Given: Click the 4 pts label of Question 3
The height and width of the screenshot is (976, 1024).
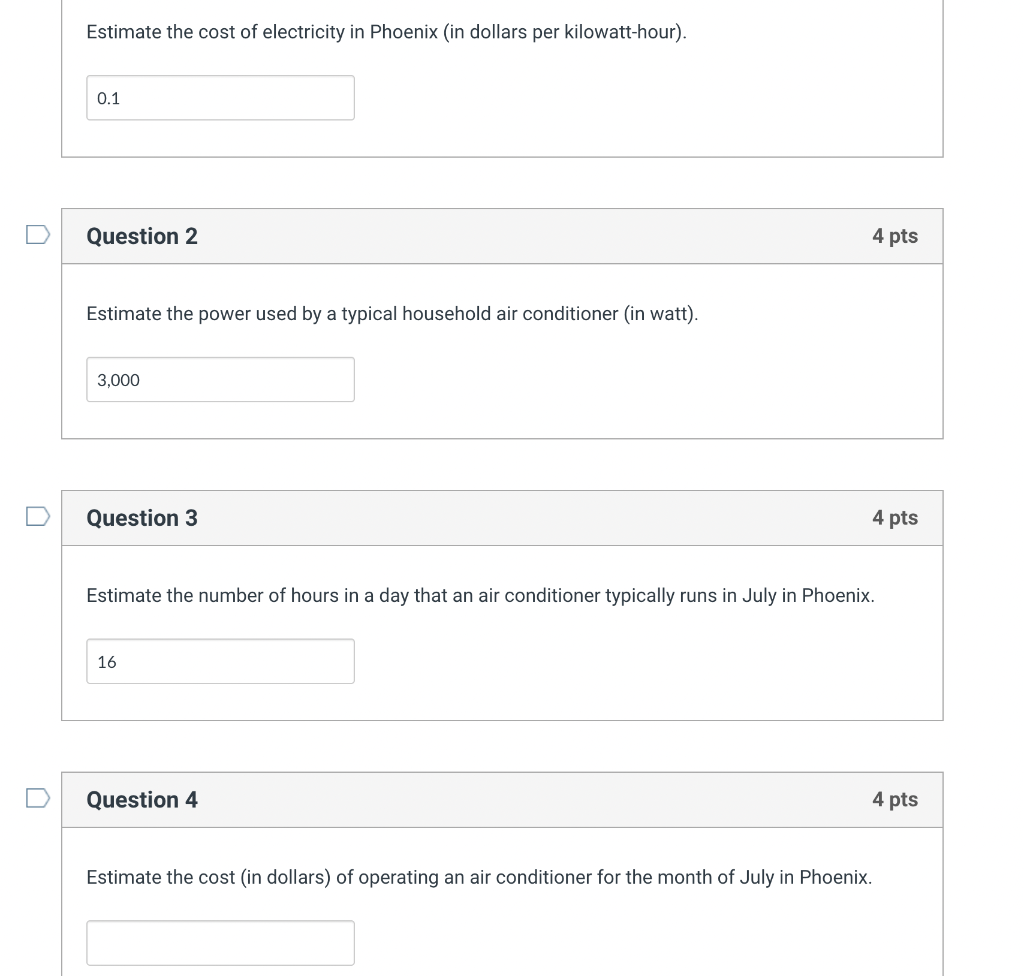Looking at the screenshot, I should pyautogui.click(x=895, y=517).
